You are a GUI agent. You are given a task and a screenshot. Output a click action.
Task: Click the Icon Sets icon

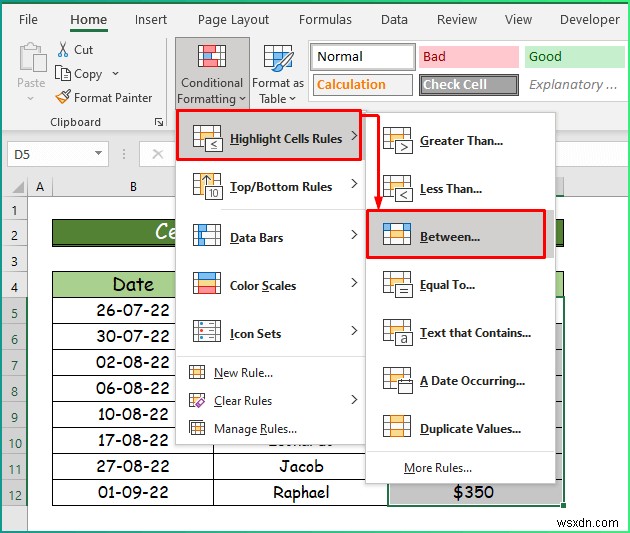coord(207,331)
